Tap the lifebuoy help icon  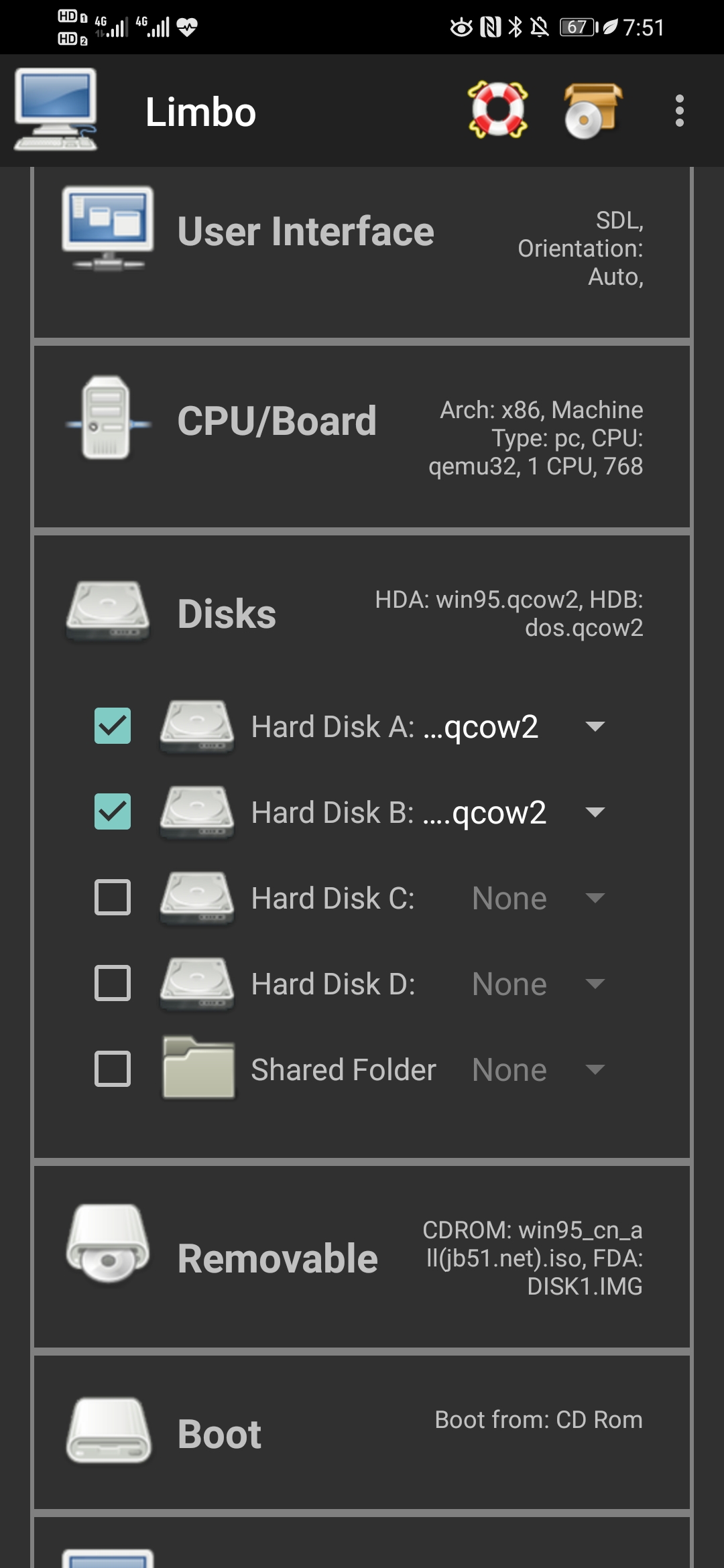[x=497, y=110]
